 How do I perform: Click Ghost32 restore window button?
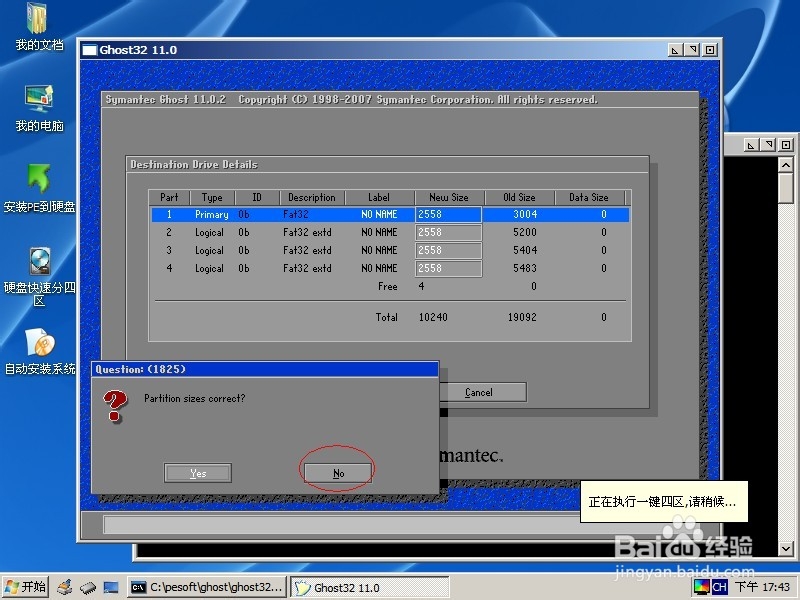click(x=692, y=50)
